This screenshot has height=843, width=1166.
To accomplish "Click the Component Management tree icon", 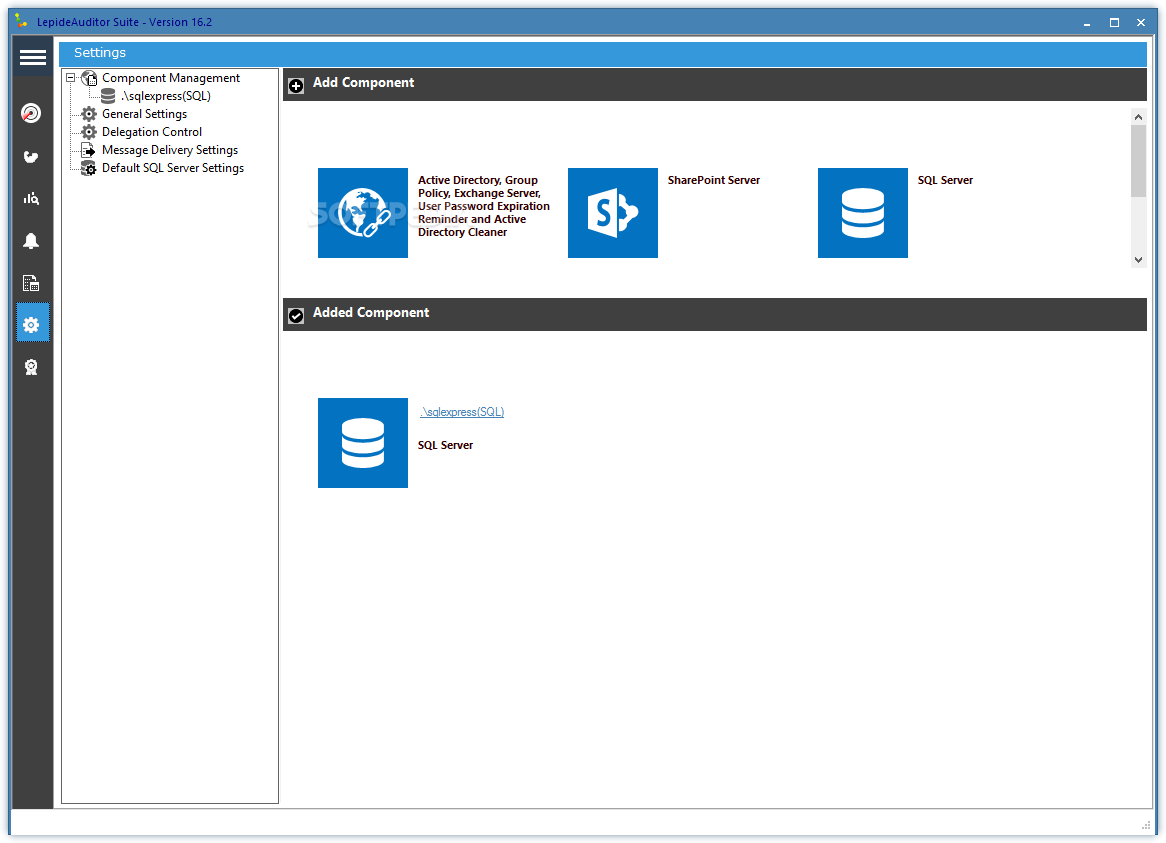I will (89, 78).
